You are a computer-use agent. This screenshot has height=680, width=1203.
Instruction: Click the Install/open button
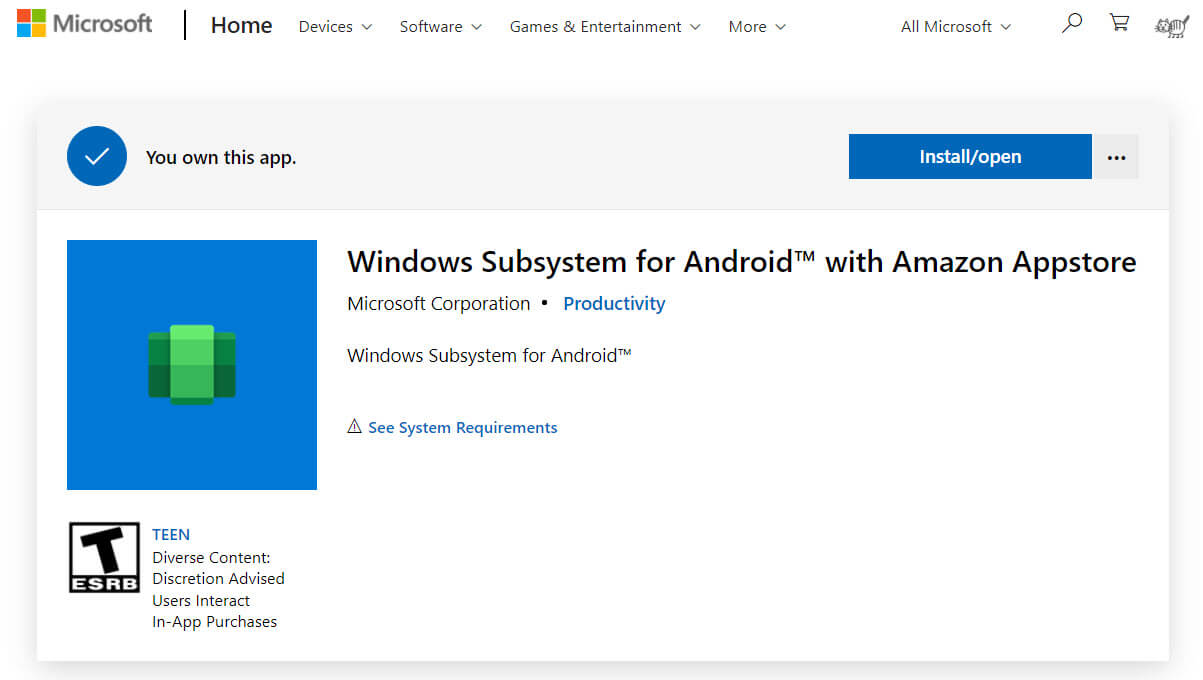click(x=970, y=157)
